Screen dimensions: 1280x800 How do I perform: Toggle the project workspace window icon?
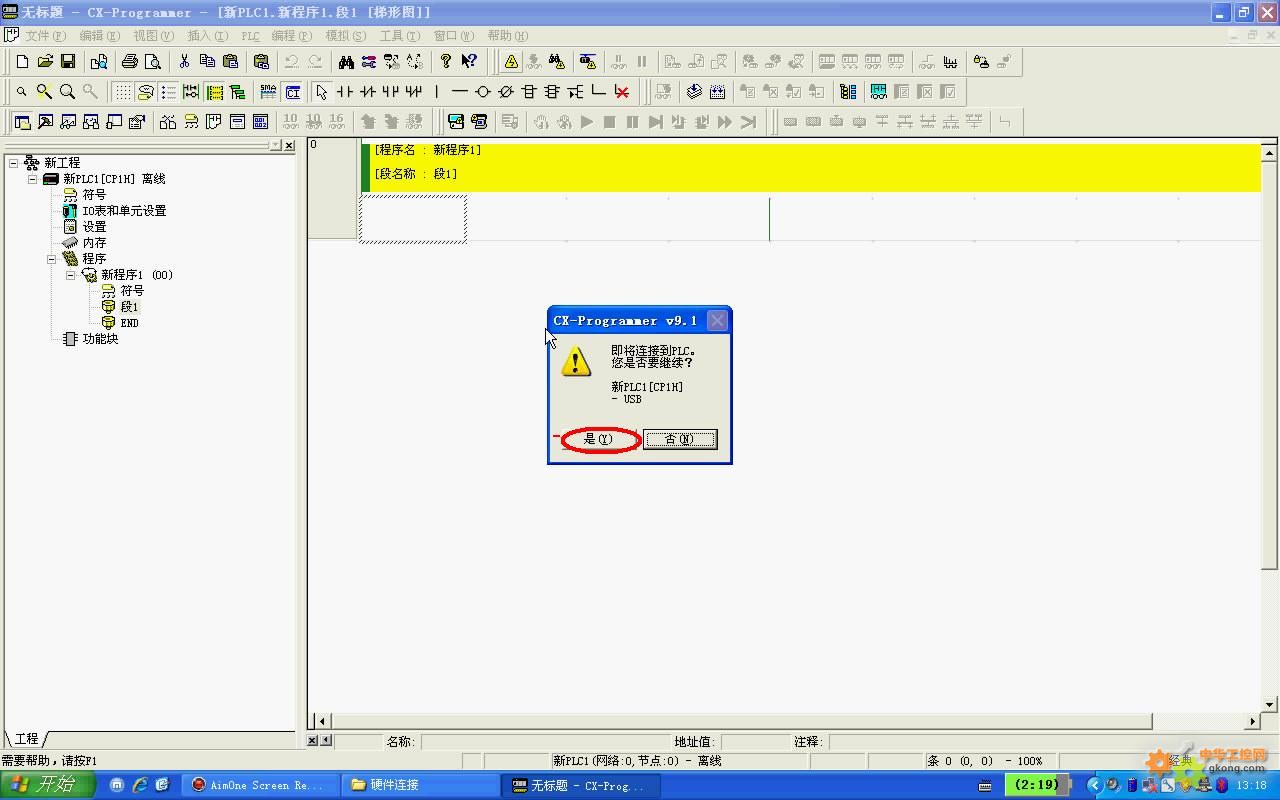pyautogui.click(x=22, y=122)
